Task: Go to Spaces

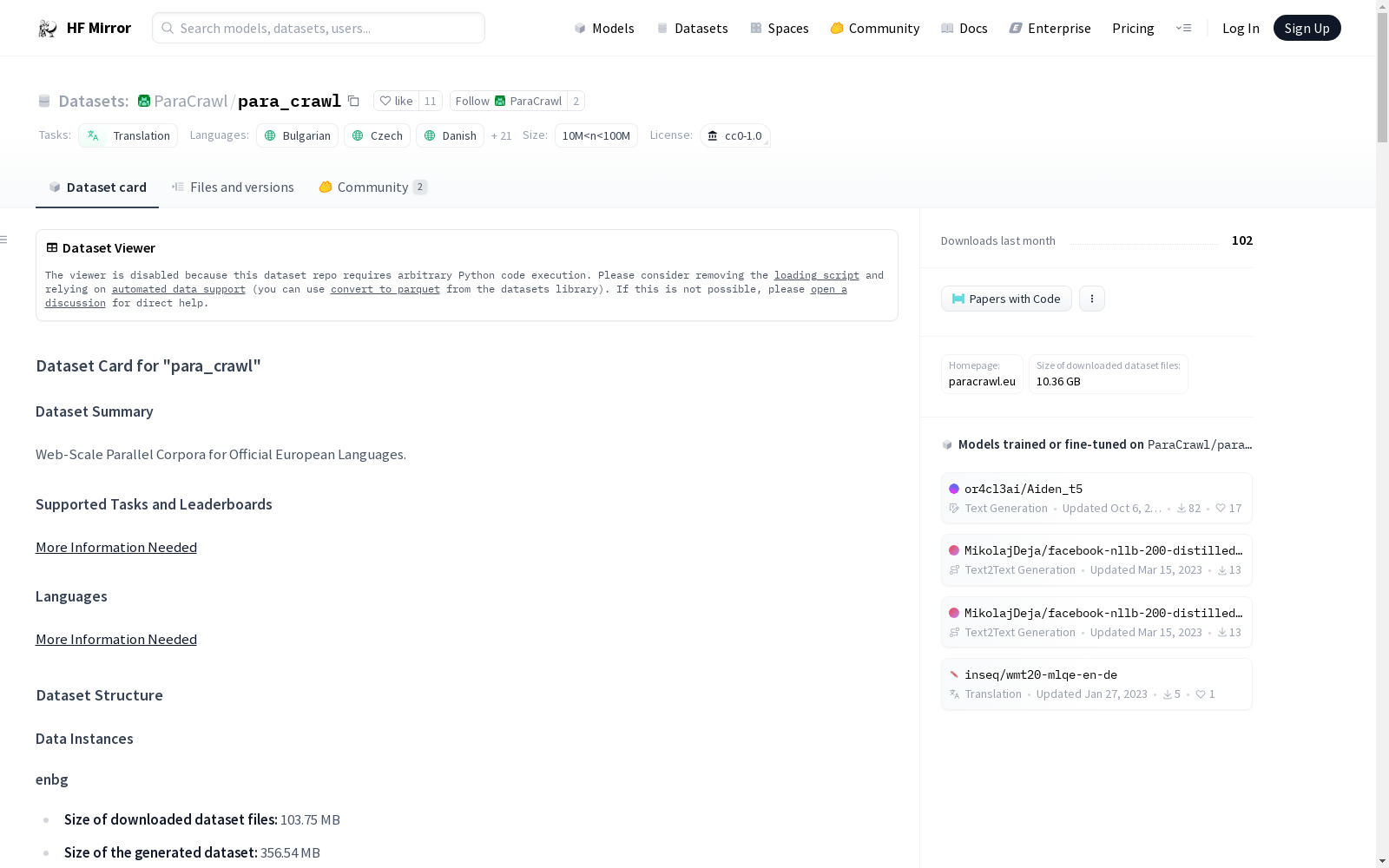Action: tap(780, 28)
